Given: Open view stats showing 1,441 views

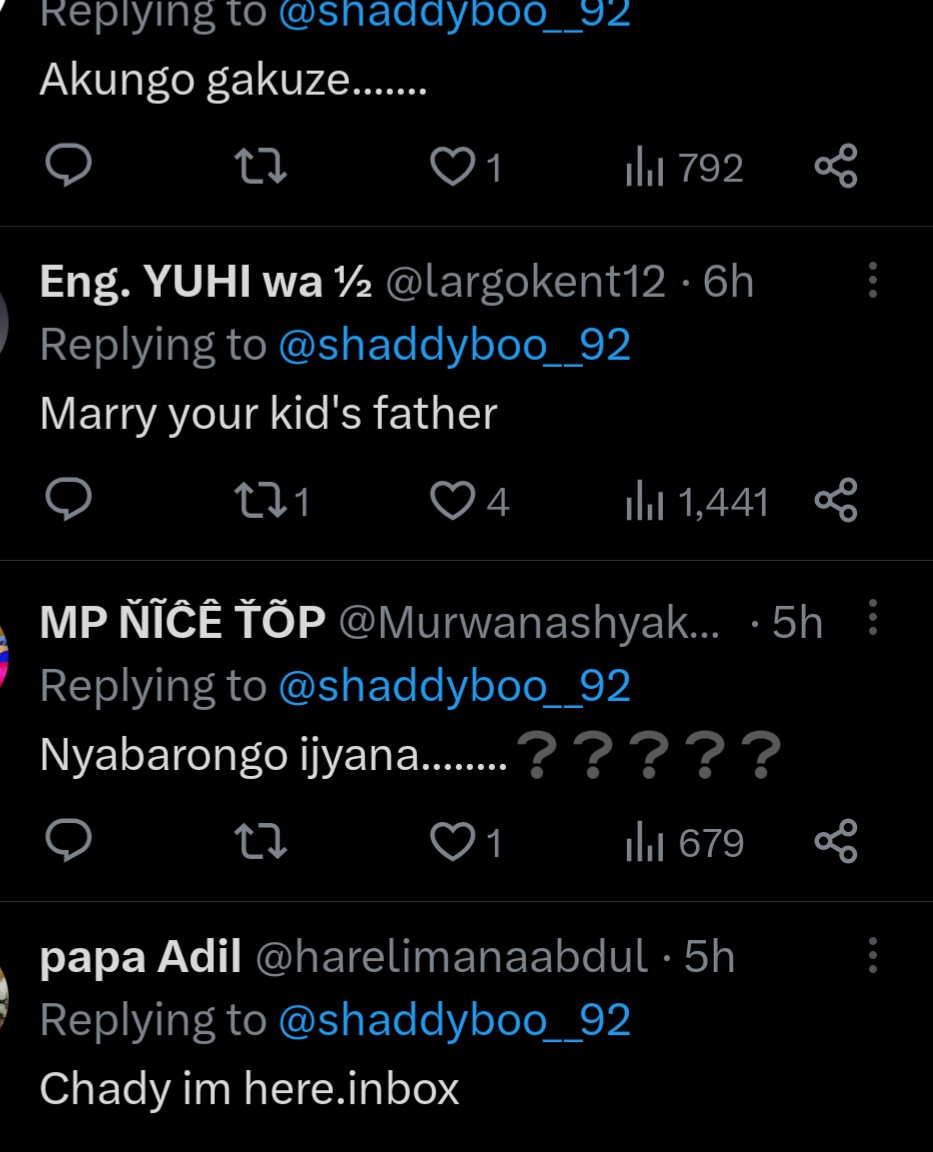Looking at the screenshot, I should point(697,502).
